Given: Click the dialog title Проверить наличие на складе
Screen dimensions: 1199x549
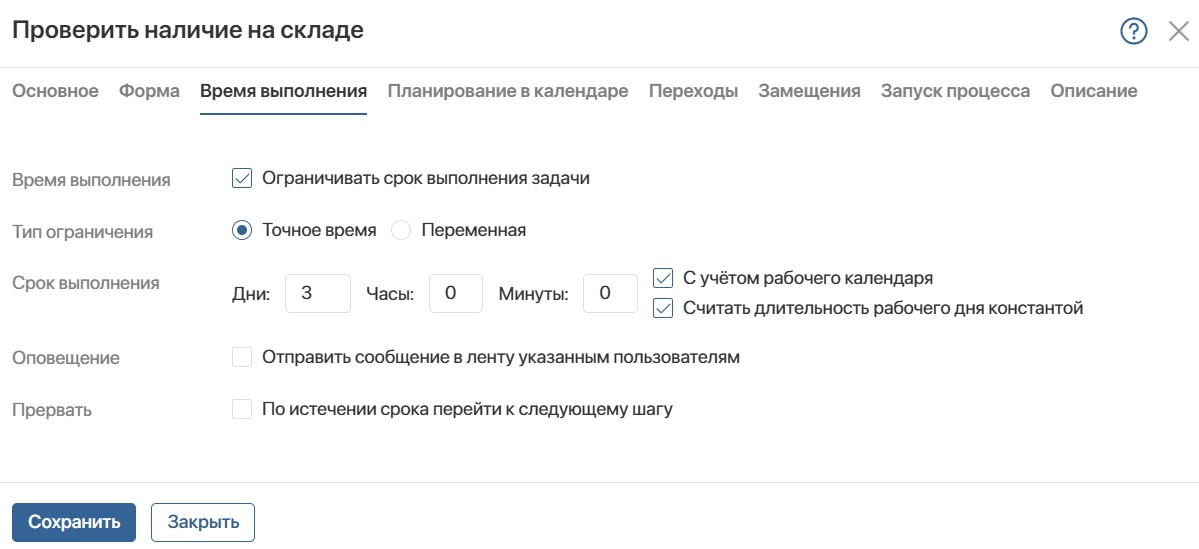Looking at the screenshot, I should point(188,31).
